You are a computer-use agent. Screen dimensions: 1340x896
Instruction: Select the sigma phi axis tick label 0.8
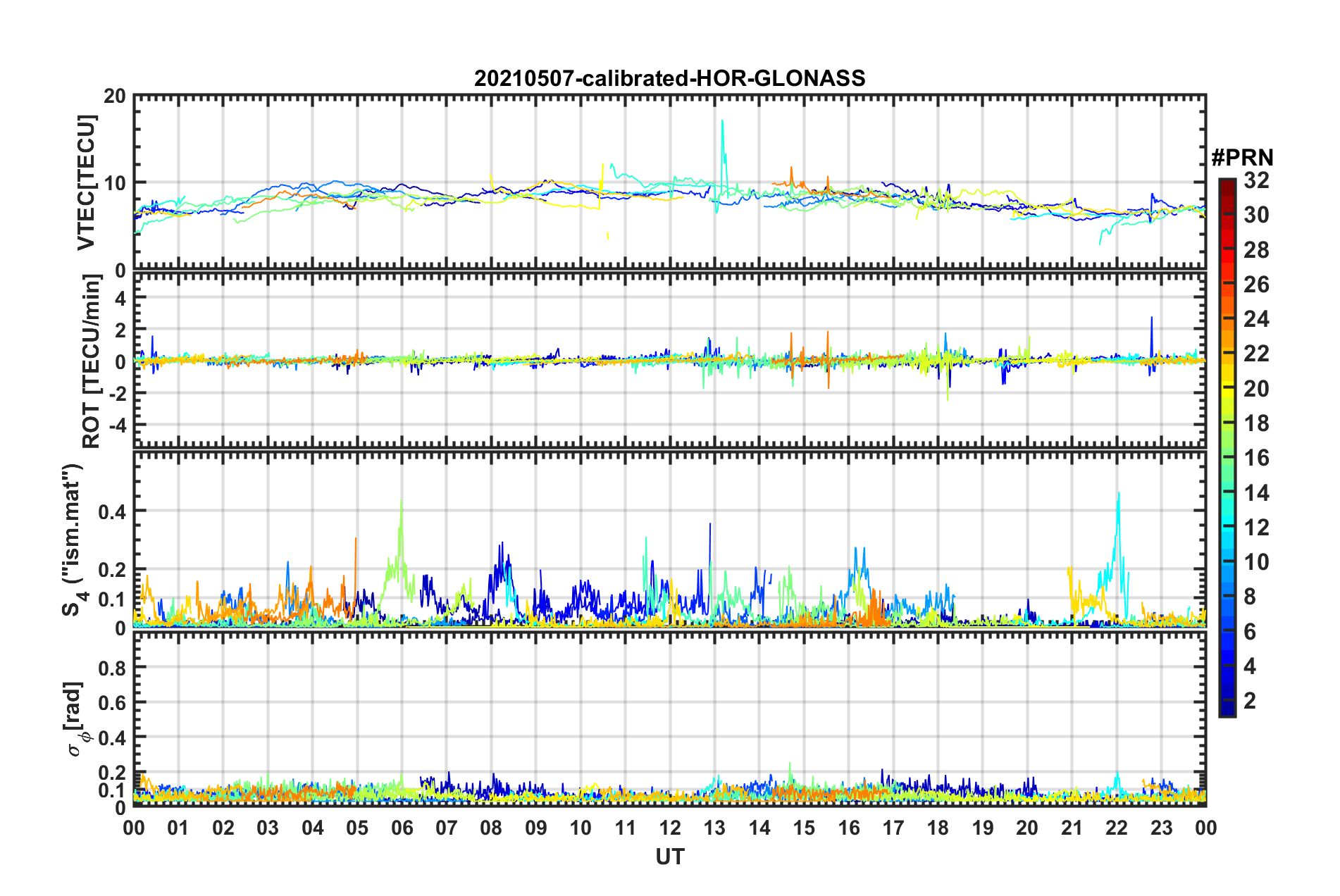[x=113, y=667]
